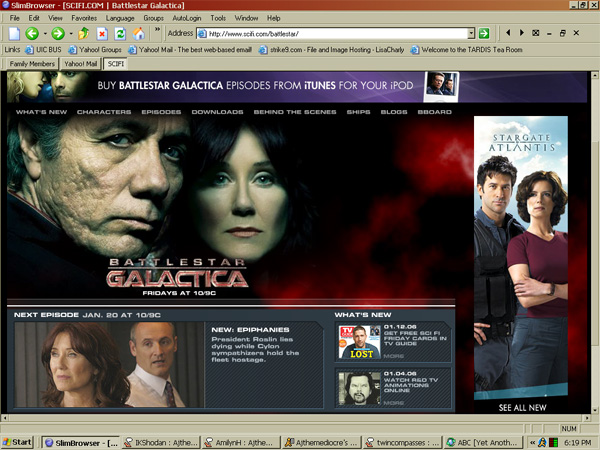This screenshot has width=600, height=450.
Task: Open the SHIPS navigation link
Action: 358,112
